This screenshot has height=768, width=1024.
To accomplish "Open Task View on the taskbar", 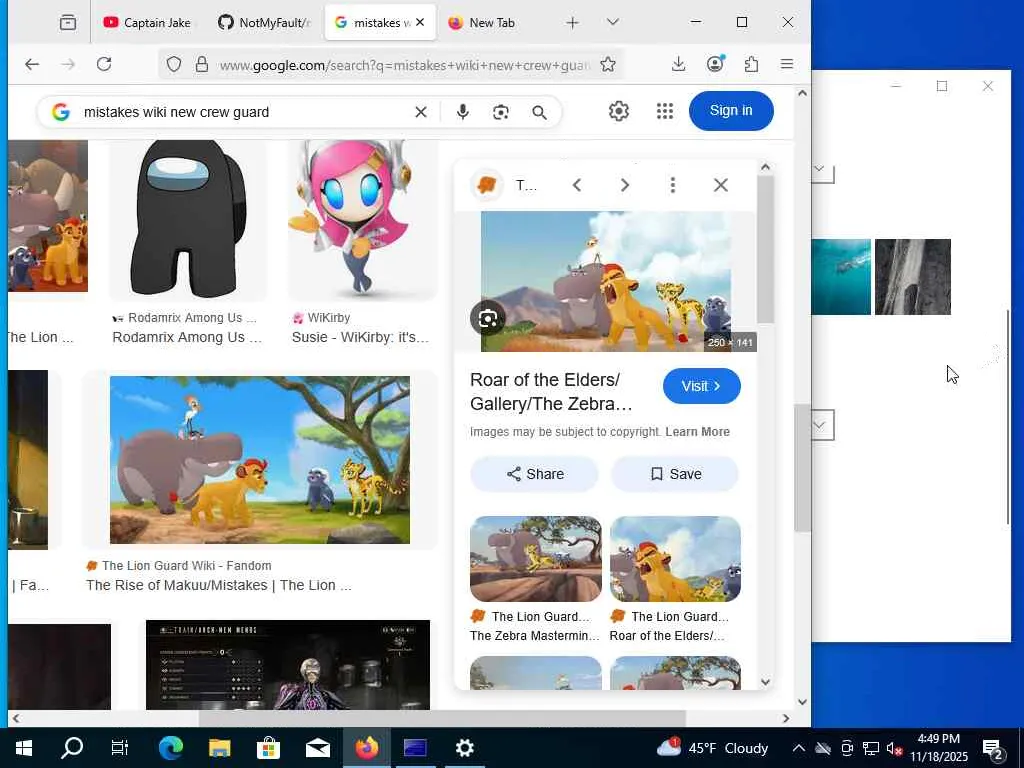I will (x=120, y=748).
